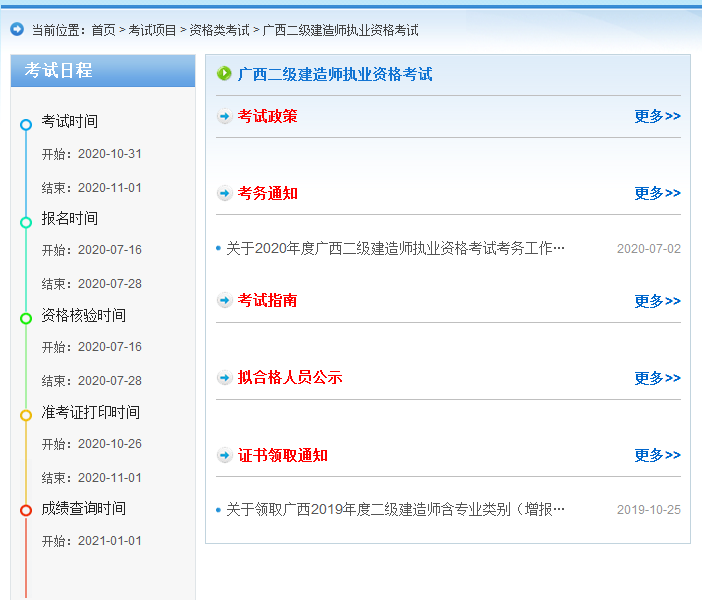The height and width of the screenshot is (600, 702).
Task: Go to 首页 in the breadcrumb
Action: pos(103,31)
